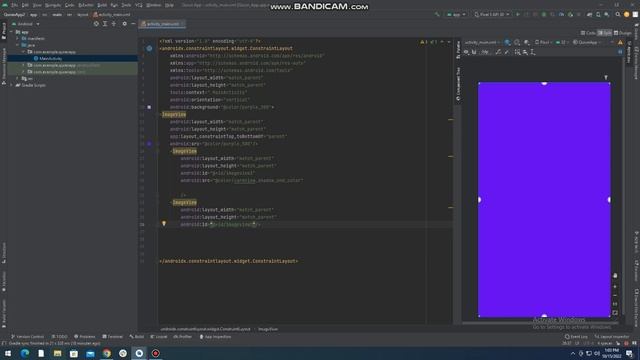The height and width of the screenshot is (360, 640).
Task: Run the app with the green play button
Action: tap(518, 15)
